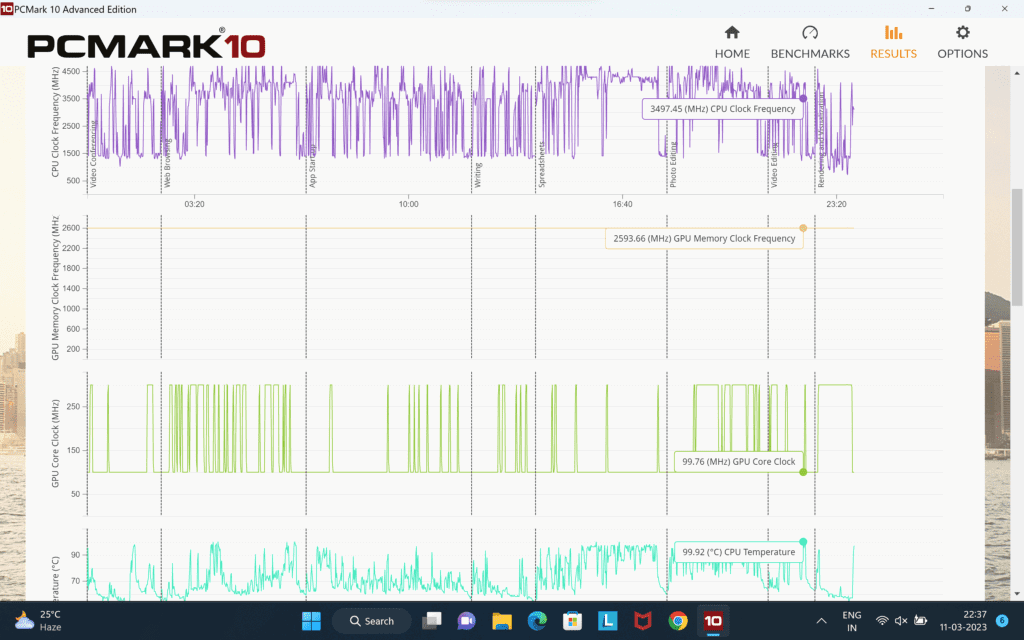Click the 10:00 time axis label
This screenshot has width=1024, height=640.
pos(408,204)
